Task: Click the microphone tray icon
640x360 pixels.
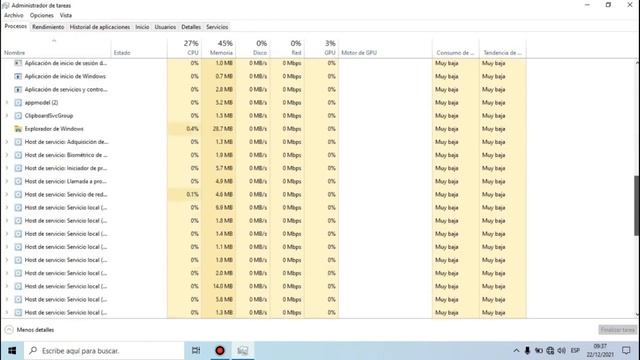Action: (x=527, y=351)
